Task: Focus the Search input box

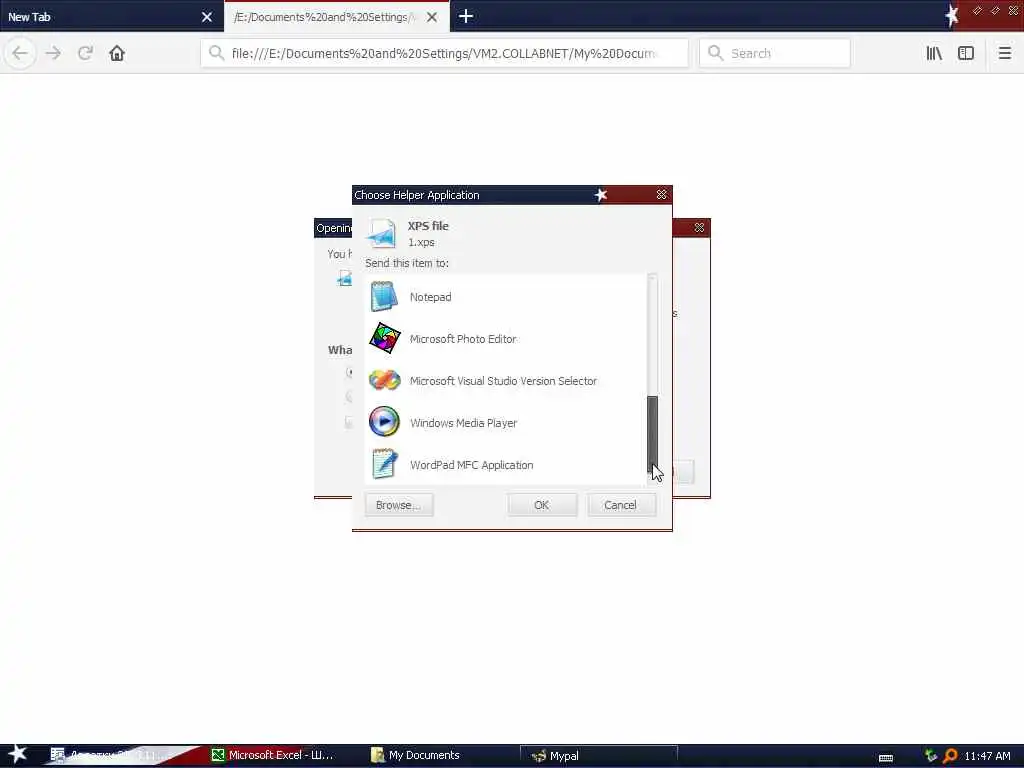Action: pyautogui.click(x=775, y=53)
